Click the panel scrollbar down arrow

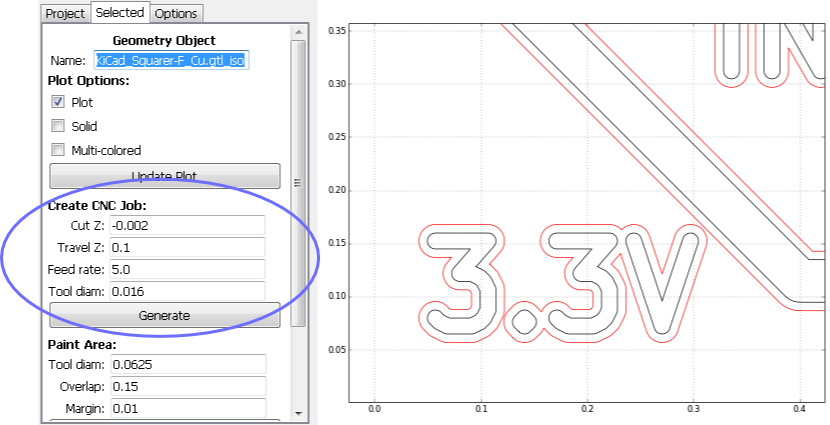(297, 412)
